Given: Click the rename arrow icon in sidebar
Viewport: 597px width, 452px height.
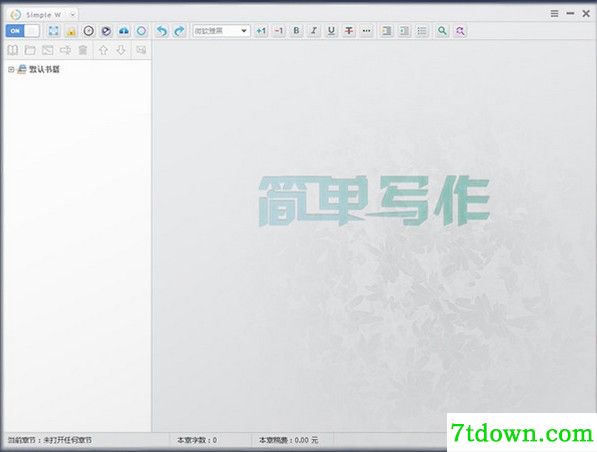Looking at the screenshot, I should tap(65, 50).
